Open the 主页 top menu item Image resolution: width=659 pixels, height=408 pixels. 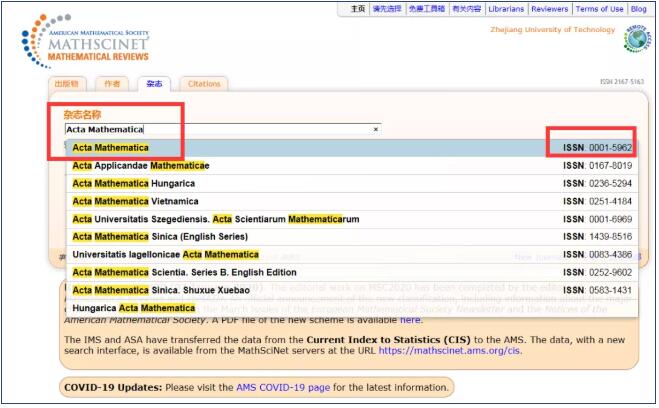357,9
